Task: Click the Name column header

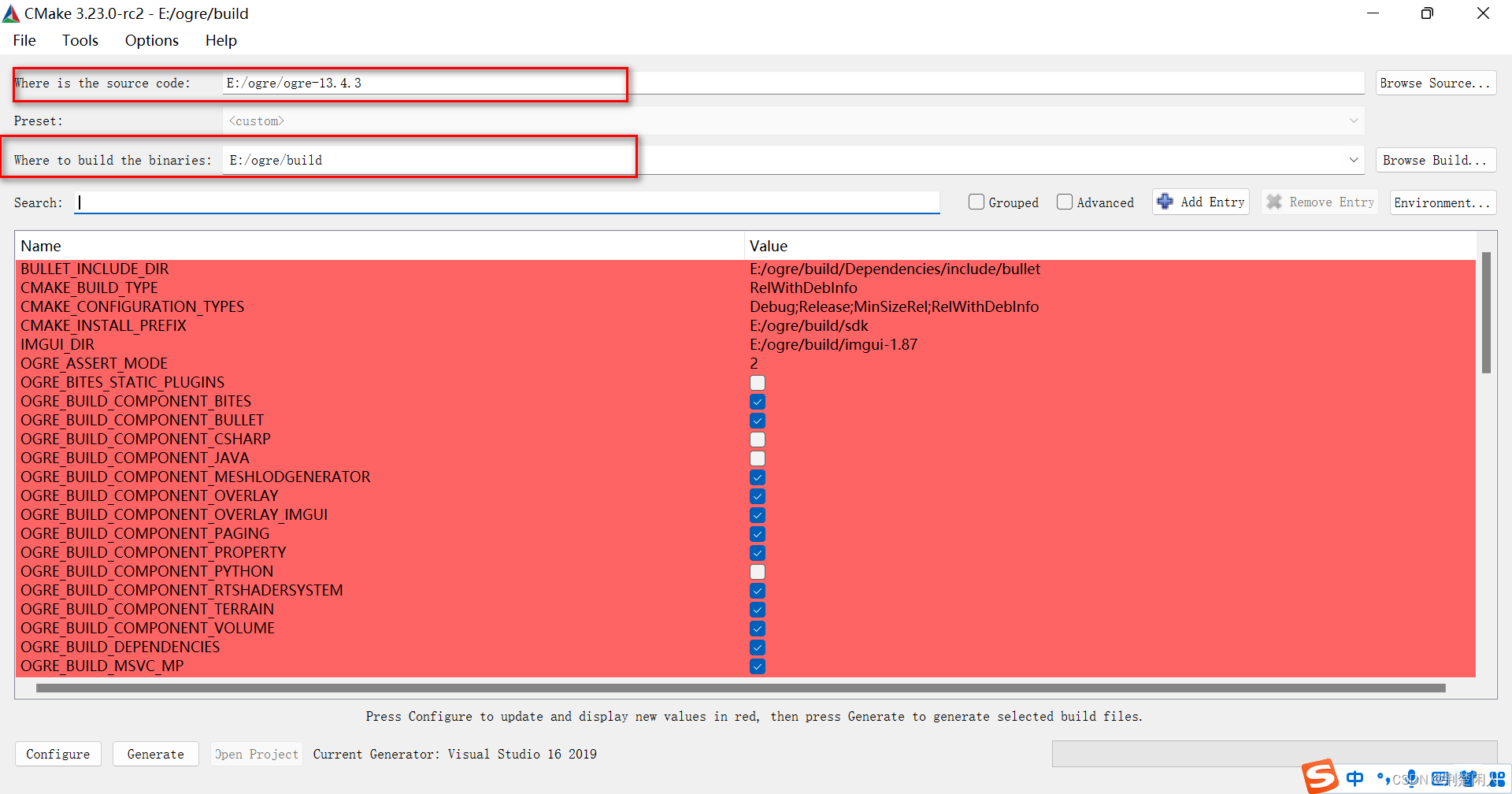Action: [x=380, y=246]
